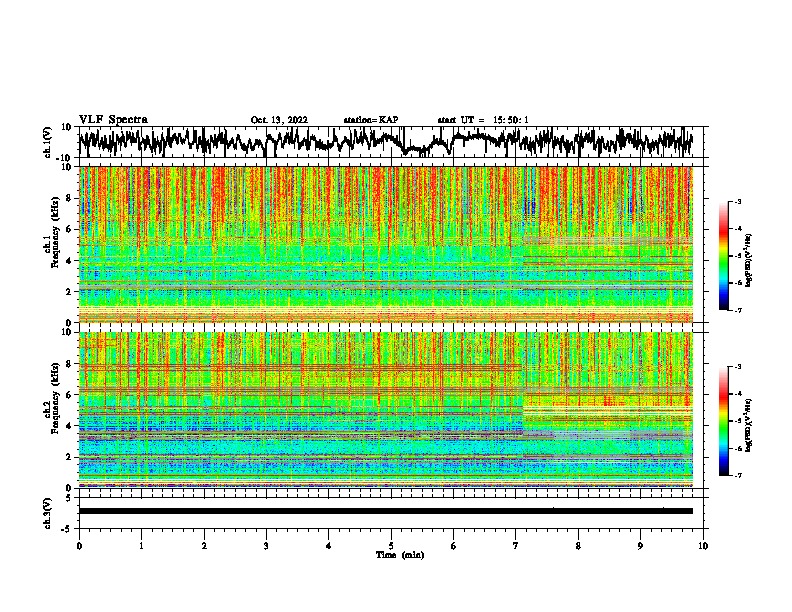Click time axis tick label "6"
Viewport: 792px width, 612px height.
click(x=453, y=546)
